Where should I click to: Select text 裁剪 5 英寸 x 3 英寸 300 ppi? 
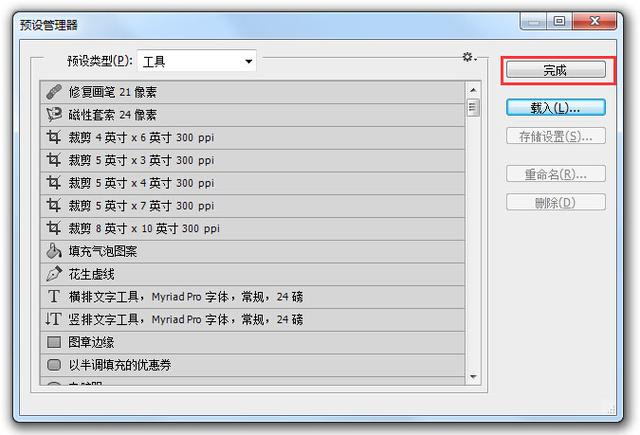(141, 160)
